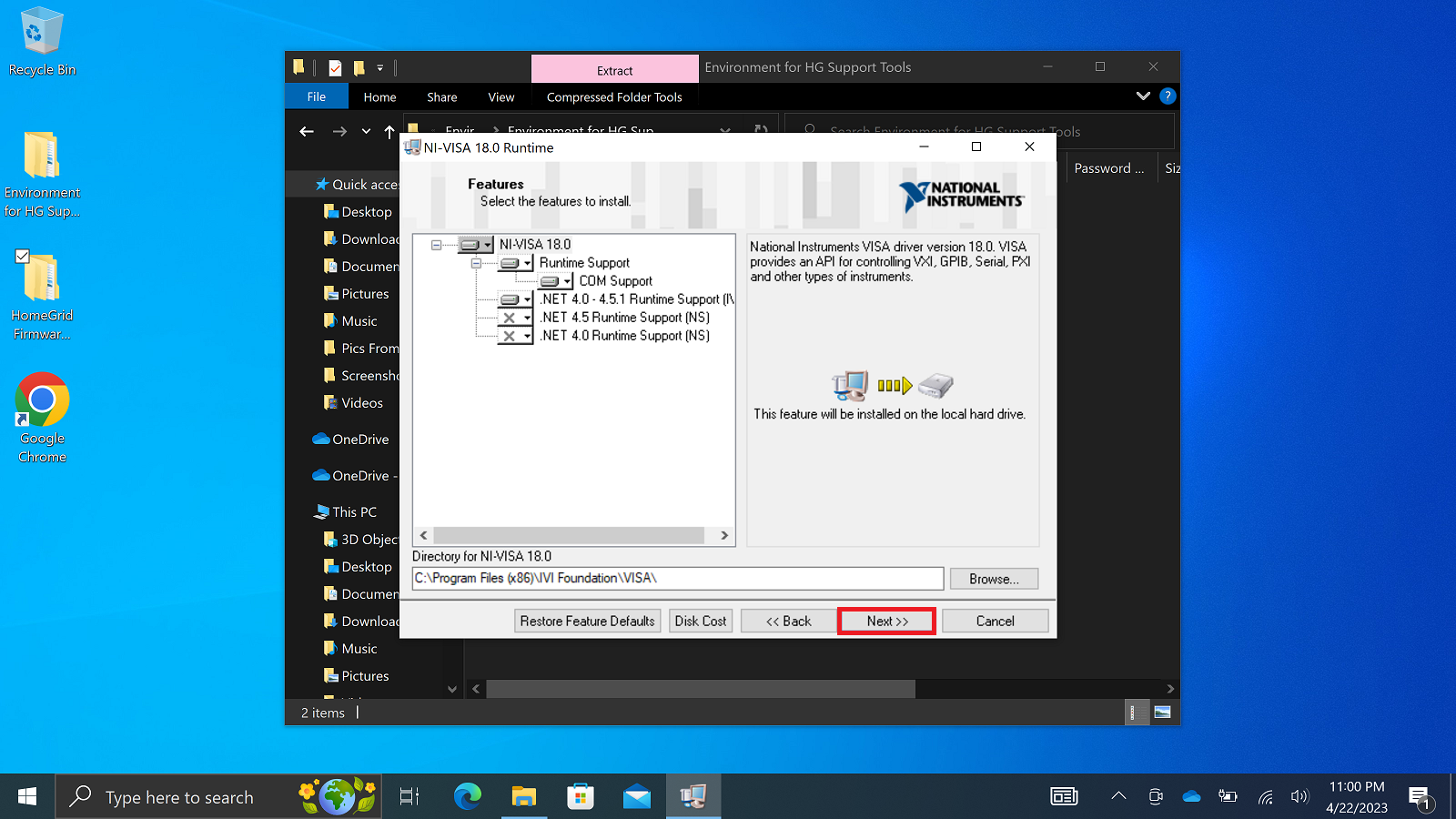Open the notification center icon

(1421, 798)
